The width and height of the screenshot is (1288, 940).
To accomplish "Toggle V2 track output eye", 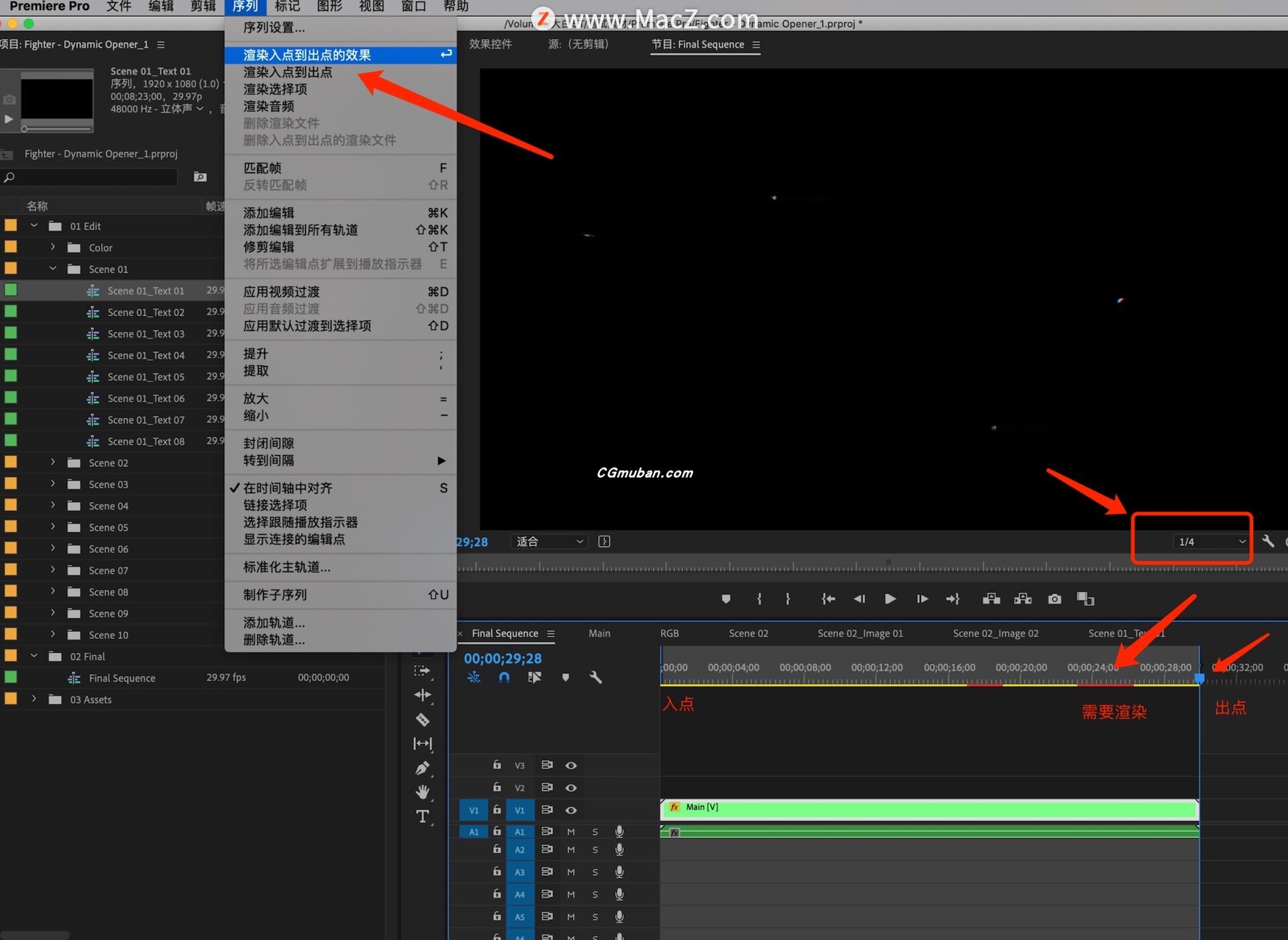I will coord(571,788).
